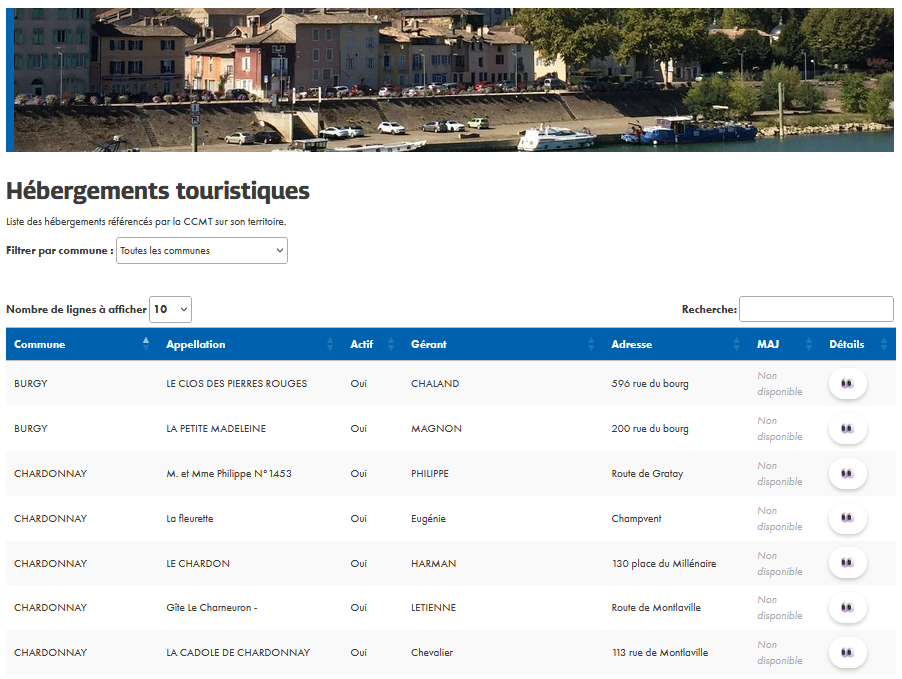Sort table by Actif column

[x=372, y=344]
